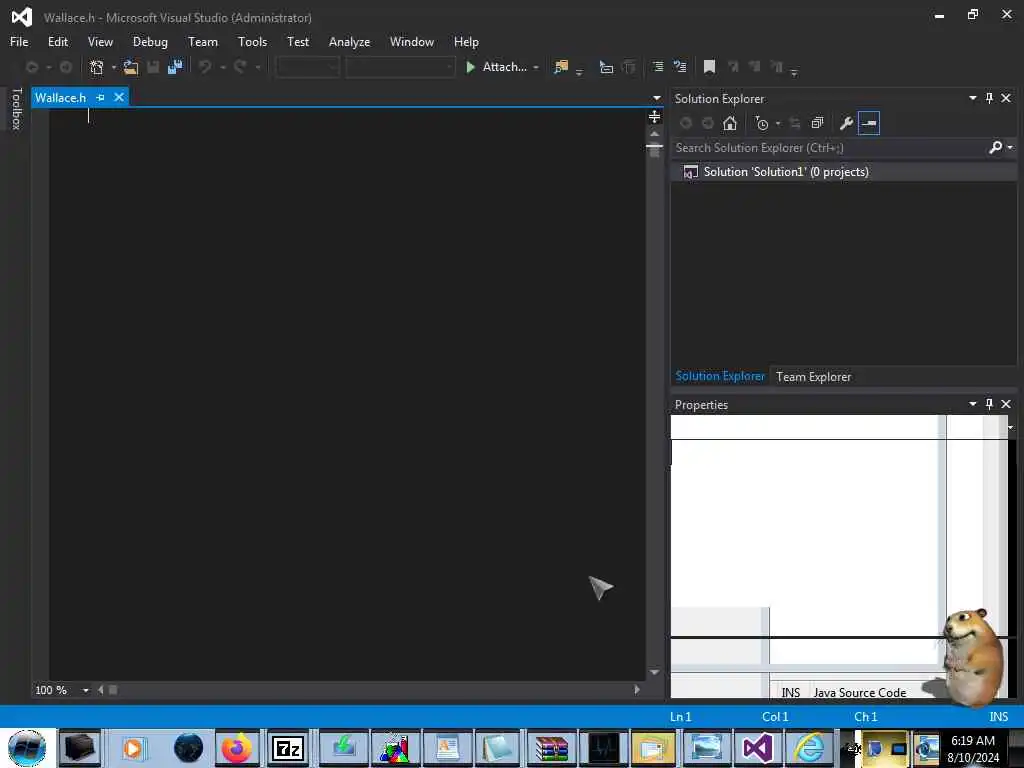
Task: Click the Save toolbar icon
Action: point(153,67)
